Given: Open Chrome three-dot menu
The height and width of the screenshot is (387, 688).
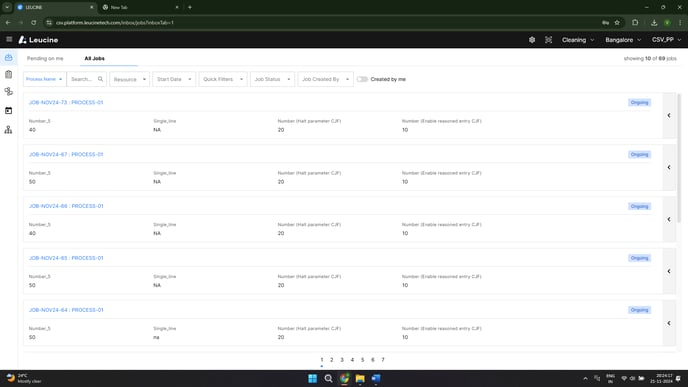Looking at the screenshot, I should point(681,22).
